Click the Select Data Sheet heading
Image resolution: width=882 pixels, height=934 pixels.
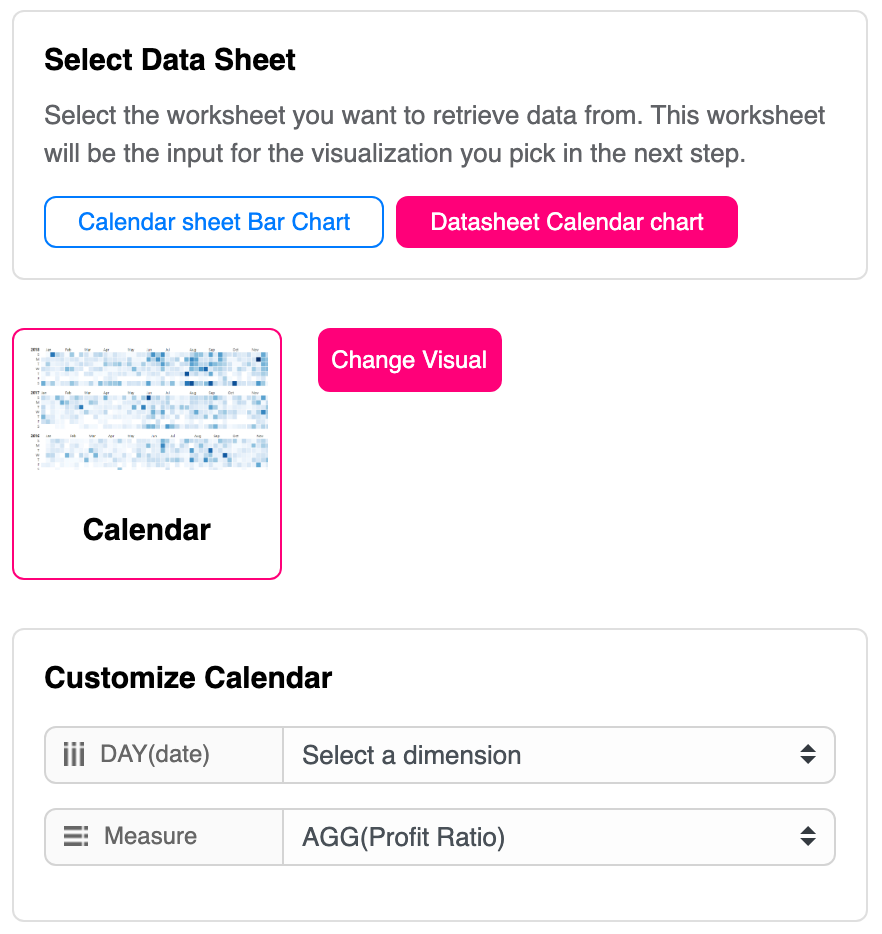170,59
